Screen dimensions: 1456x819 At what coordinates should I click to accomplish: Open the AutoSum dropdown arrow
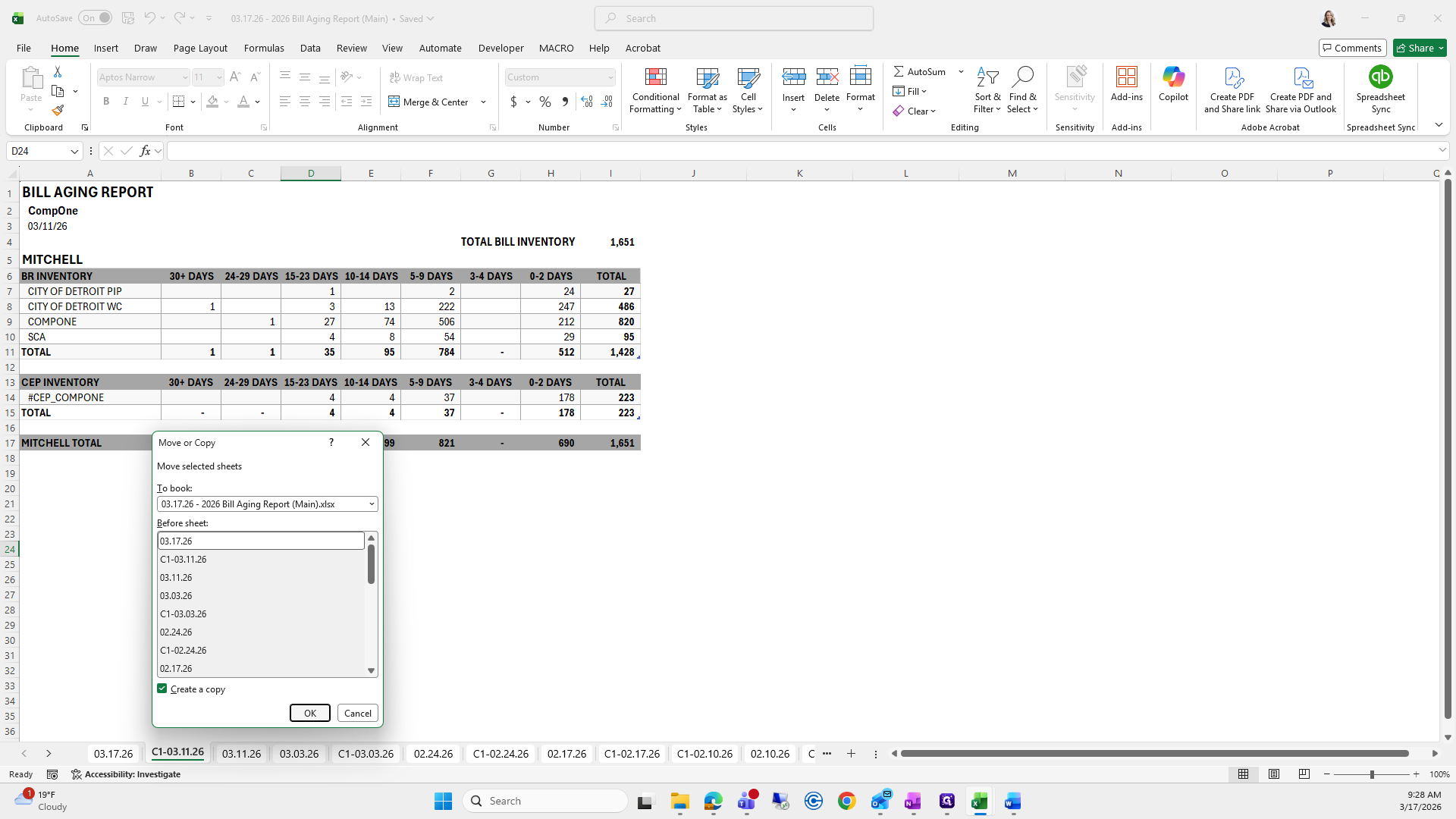961,72
